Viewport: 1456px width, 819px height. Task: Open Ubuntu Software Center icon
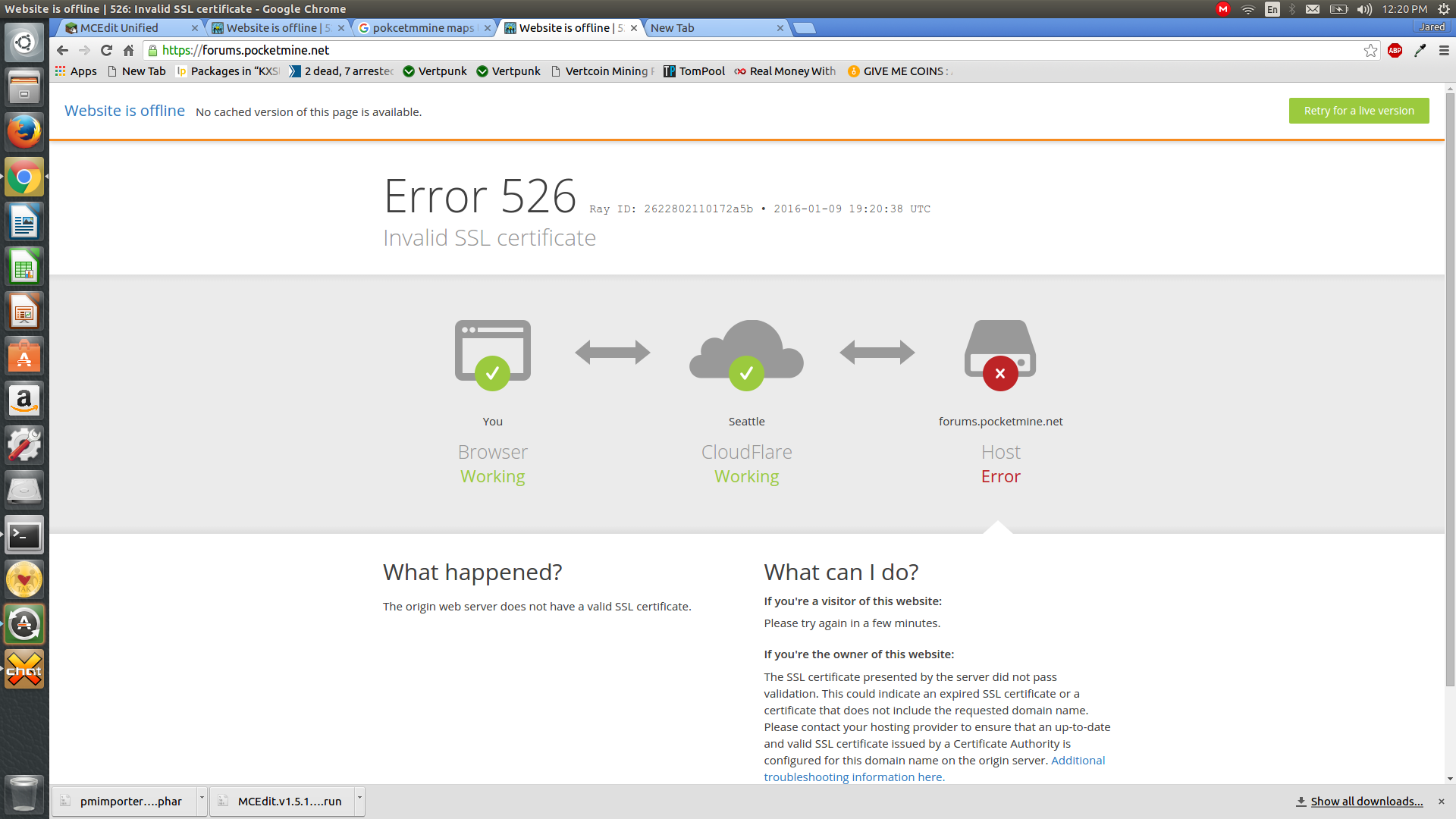pyautogui.click(x=24, y=356)
